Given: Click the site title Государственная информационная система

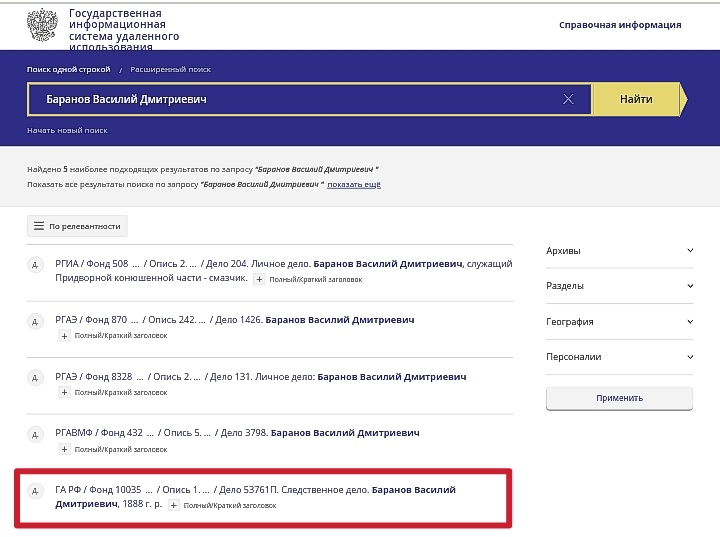Looking at the screenshot, I should point(124,30).
